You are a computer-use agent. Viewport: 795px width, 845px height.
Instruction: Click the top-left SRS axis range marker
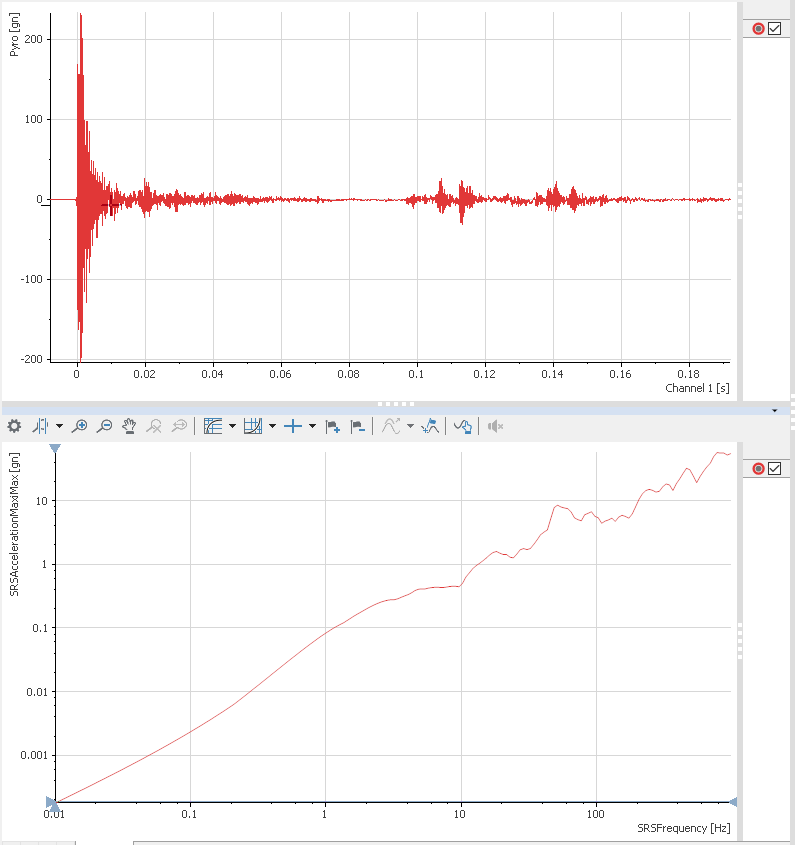(x=55, y=450)
